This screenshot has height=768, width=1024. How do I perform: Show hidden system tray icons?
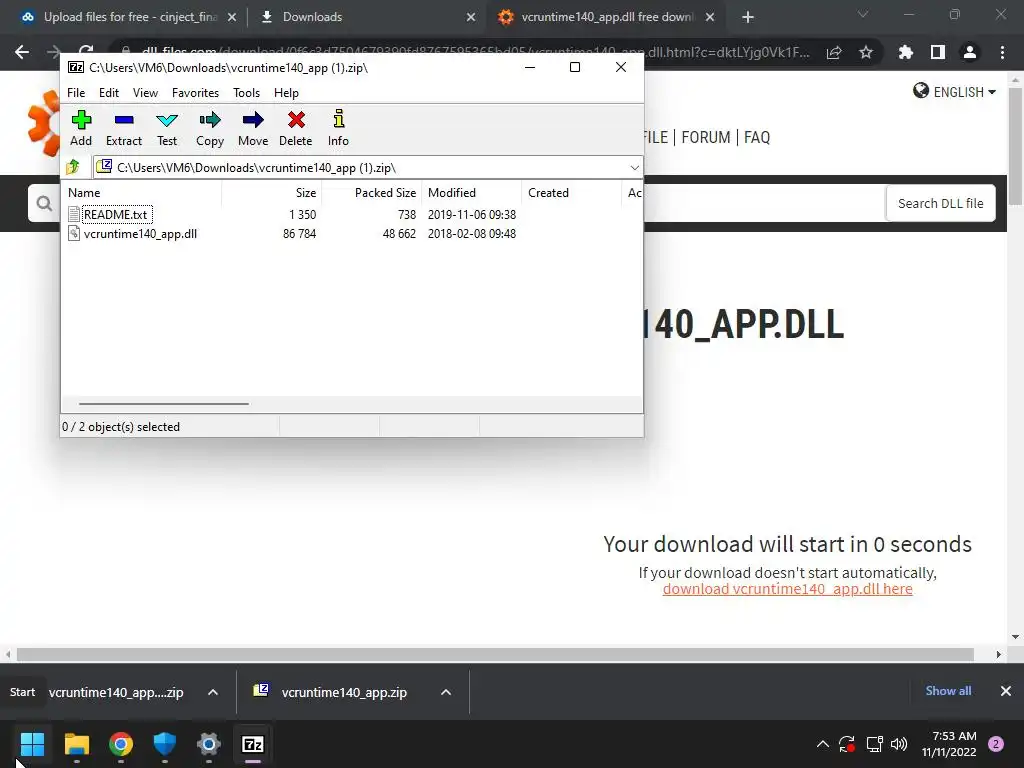click(823, 744)
